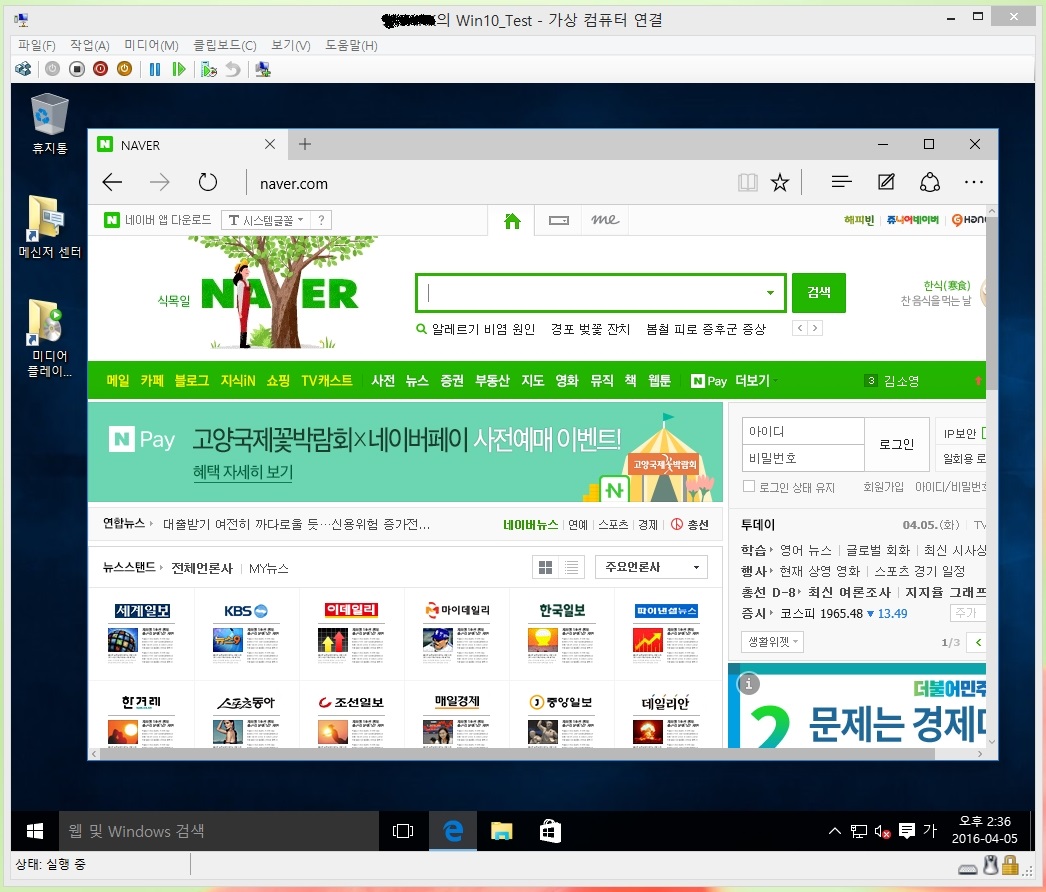Click the green Reset/Start icon in toolbar

(x=178, y=69)
